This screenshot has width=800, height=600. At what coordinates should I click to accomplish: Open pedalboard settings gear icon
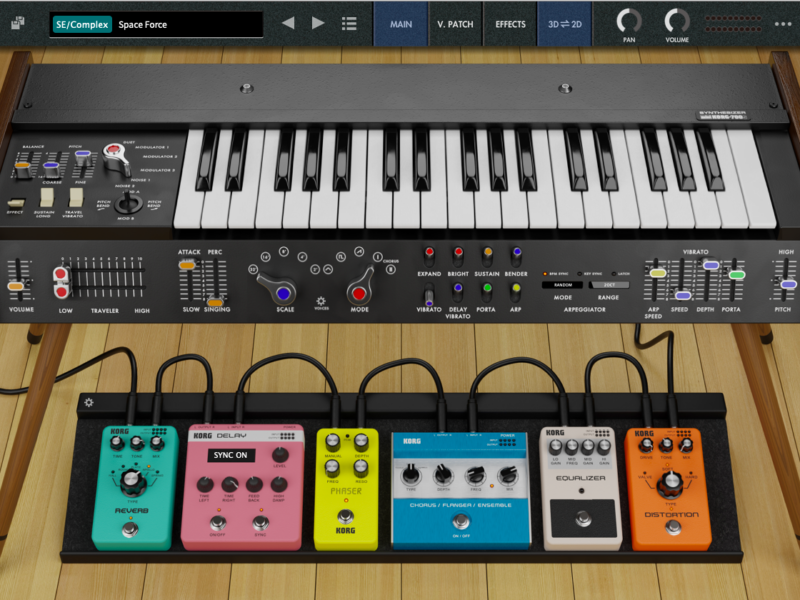[x=89, y=403]
